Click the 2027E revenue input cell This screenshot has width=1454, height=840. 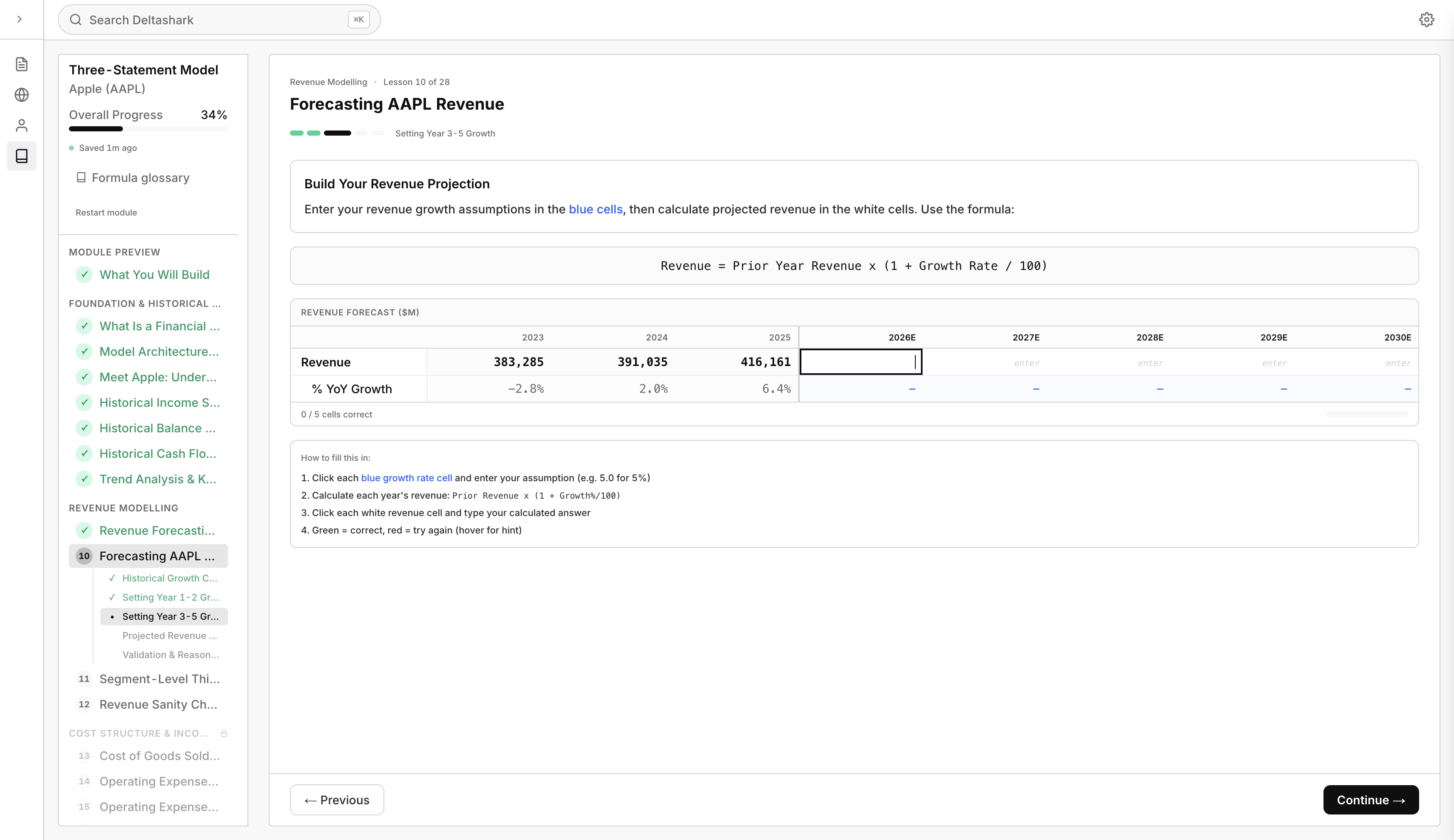pos(985,362)
